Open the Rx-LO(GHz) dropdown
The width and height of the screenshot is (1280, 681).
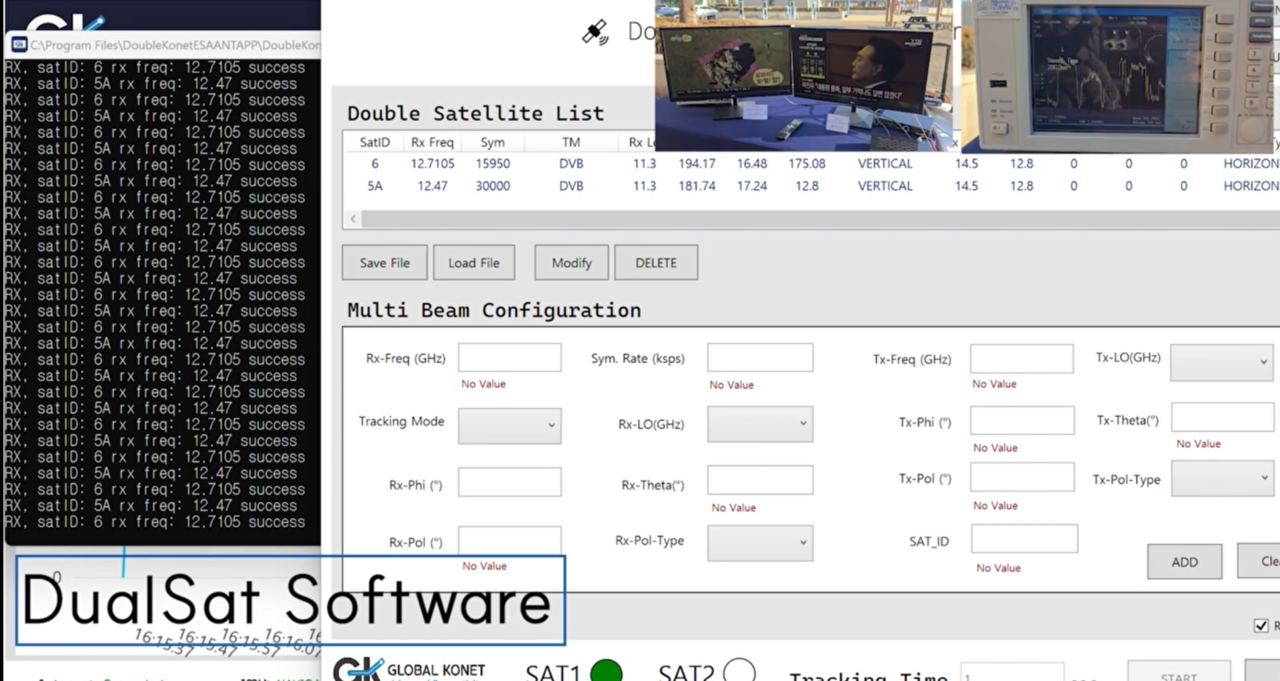[760, 424]
